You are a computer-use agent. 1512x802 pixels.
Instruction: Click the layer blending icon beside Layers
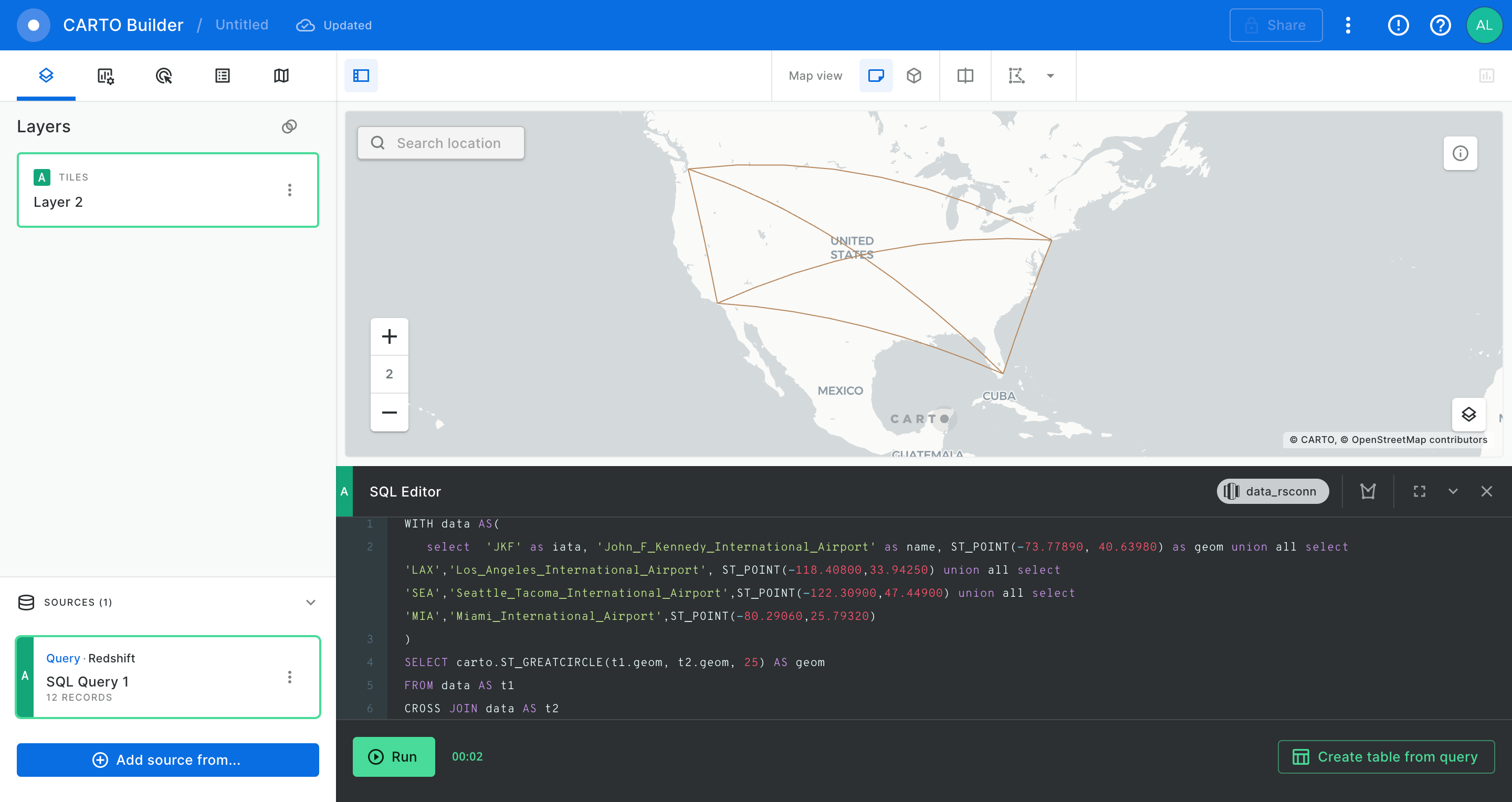289,126
